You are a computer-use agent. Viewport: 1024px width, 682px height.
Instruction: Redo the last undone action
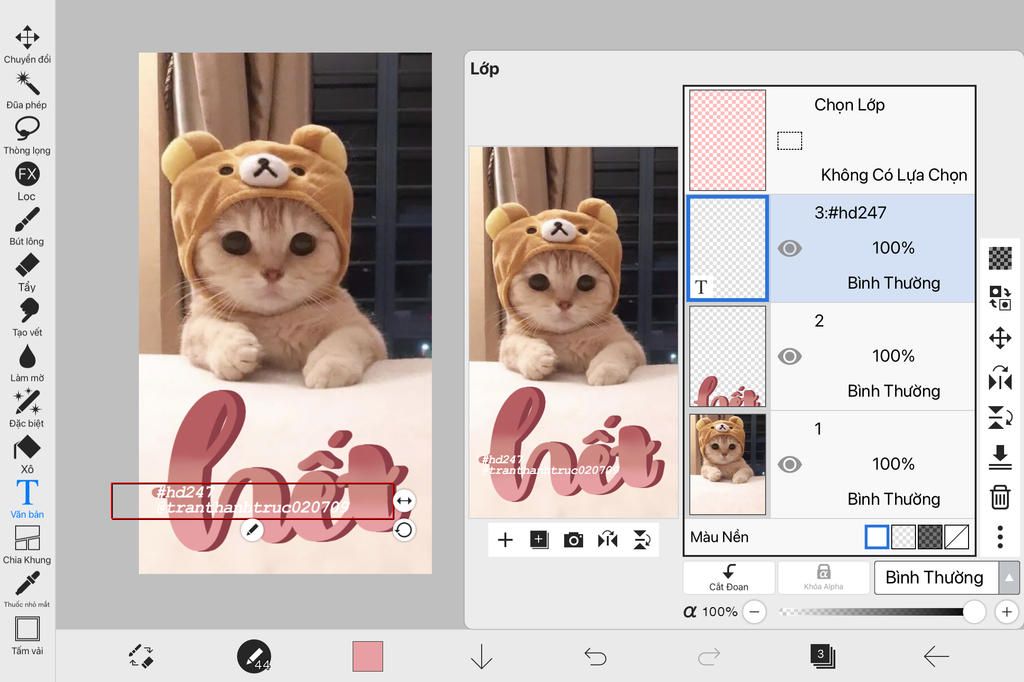pos(709,657)
